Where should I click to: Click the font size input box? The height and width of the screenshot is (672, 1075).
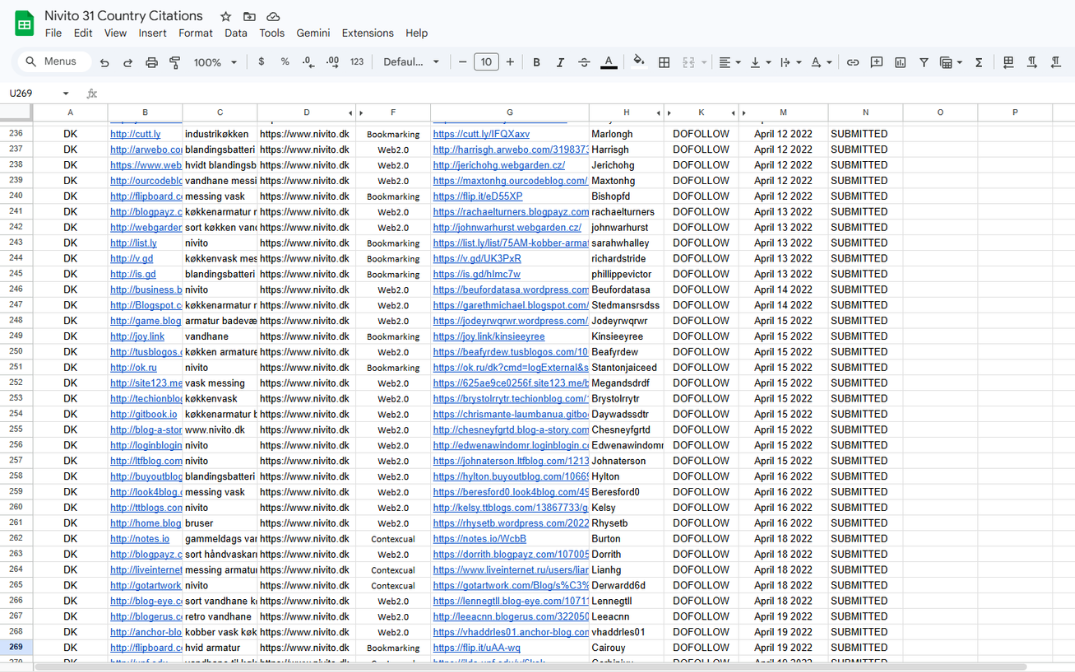[x=486, y=62]
